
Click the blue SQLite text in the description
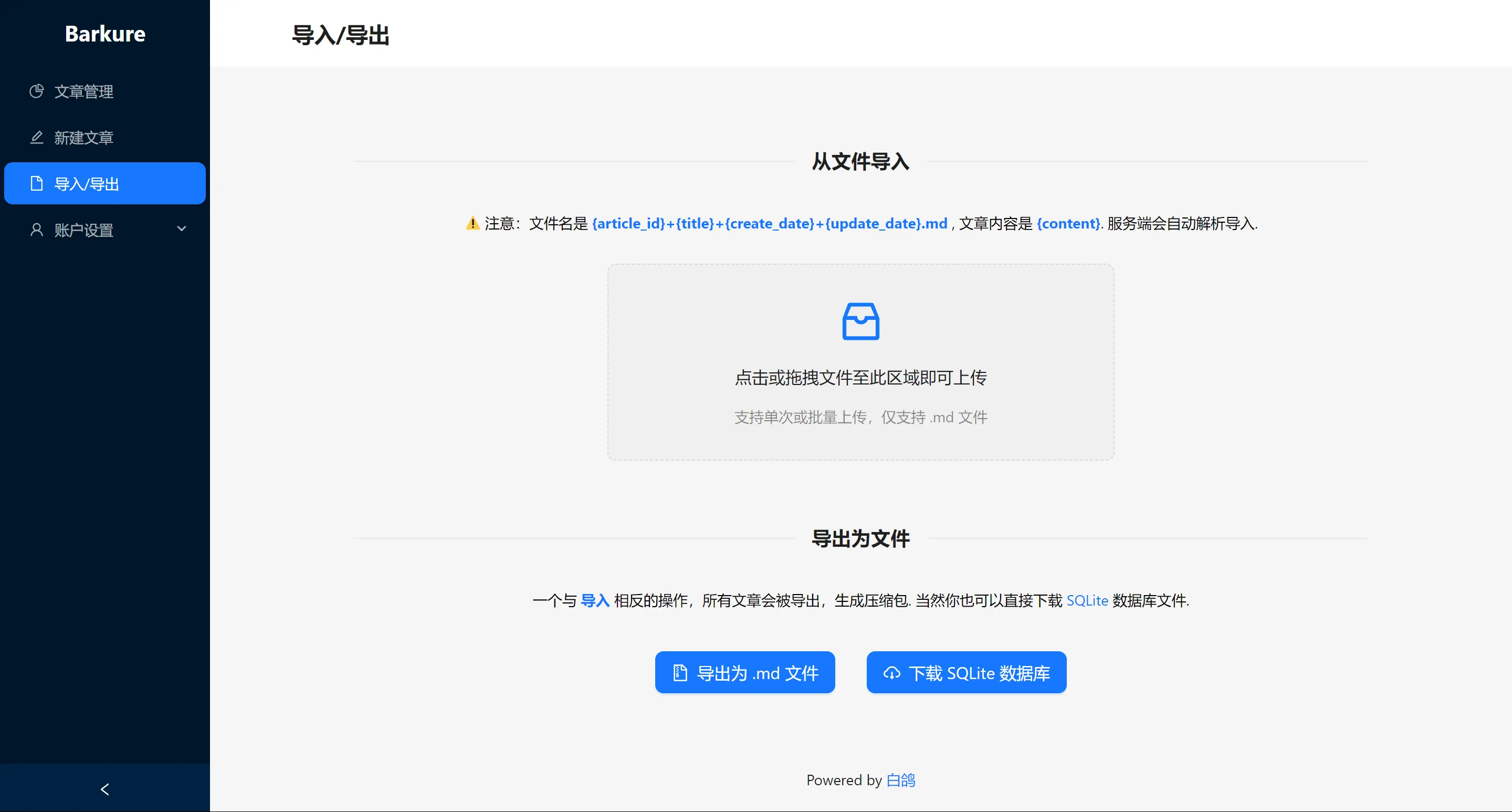coord(1087,601)
